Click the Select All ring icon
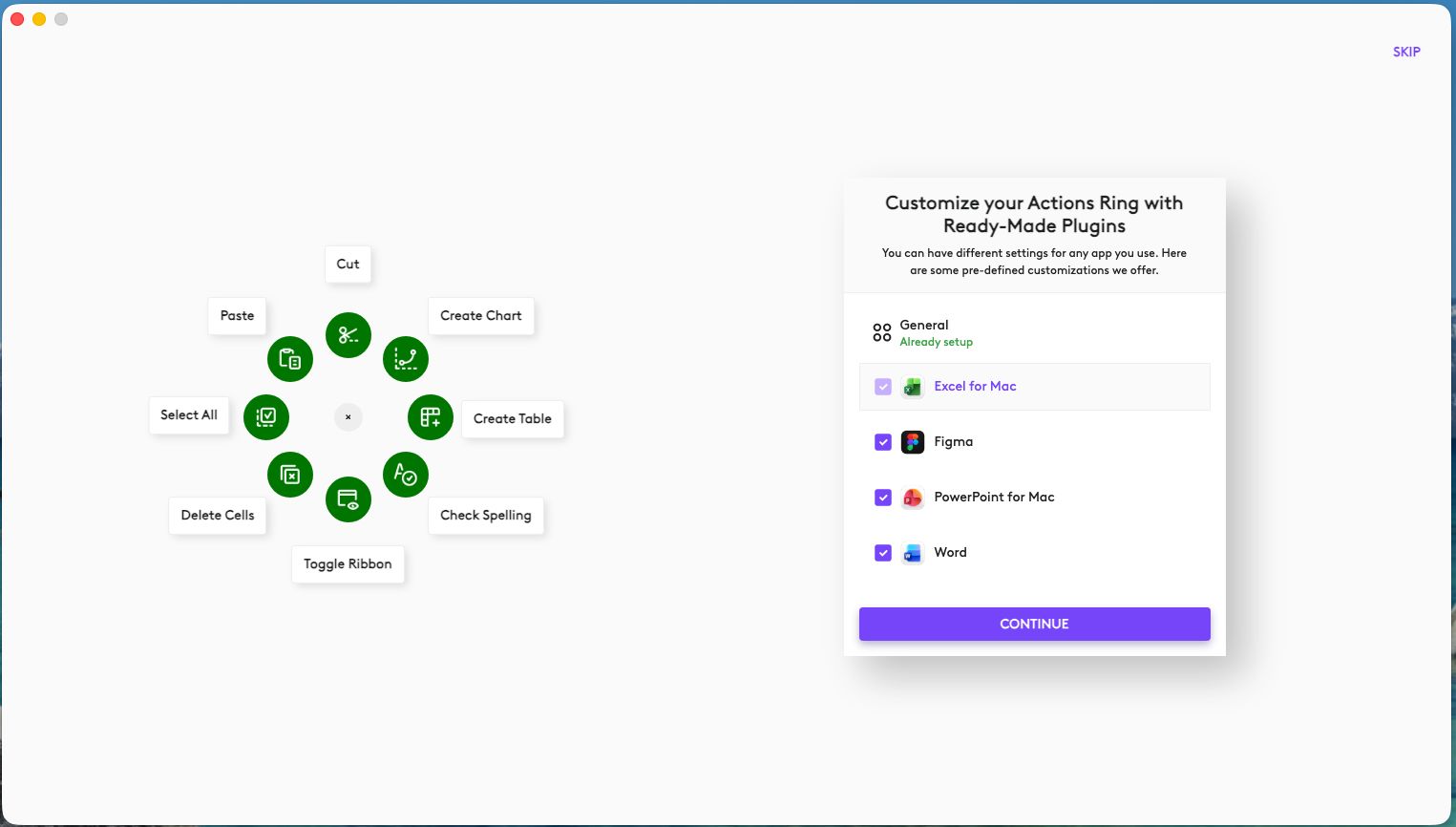The width and height of the screenshot is (1456, 827). 266,417
